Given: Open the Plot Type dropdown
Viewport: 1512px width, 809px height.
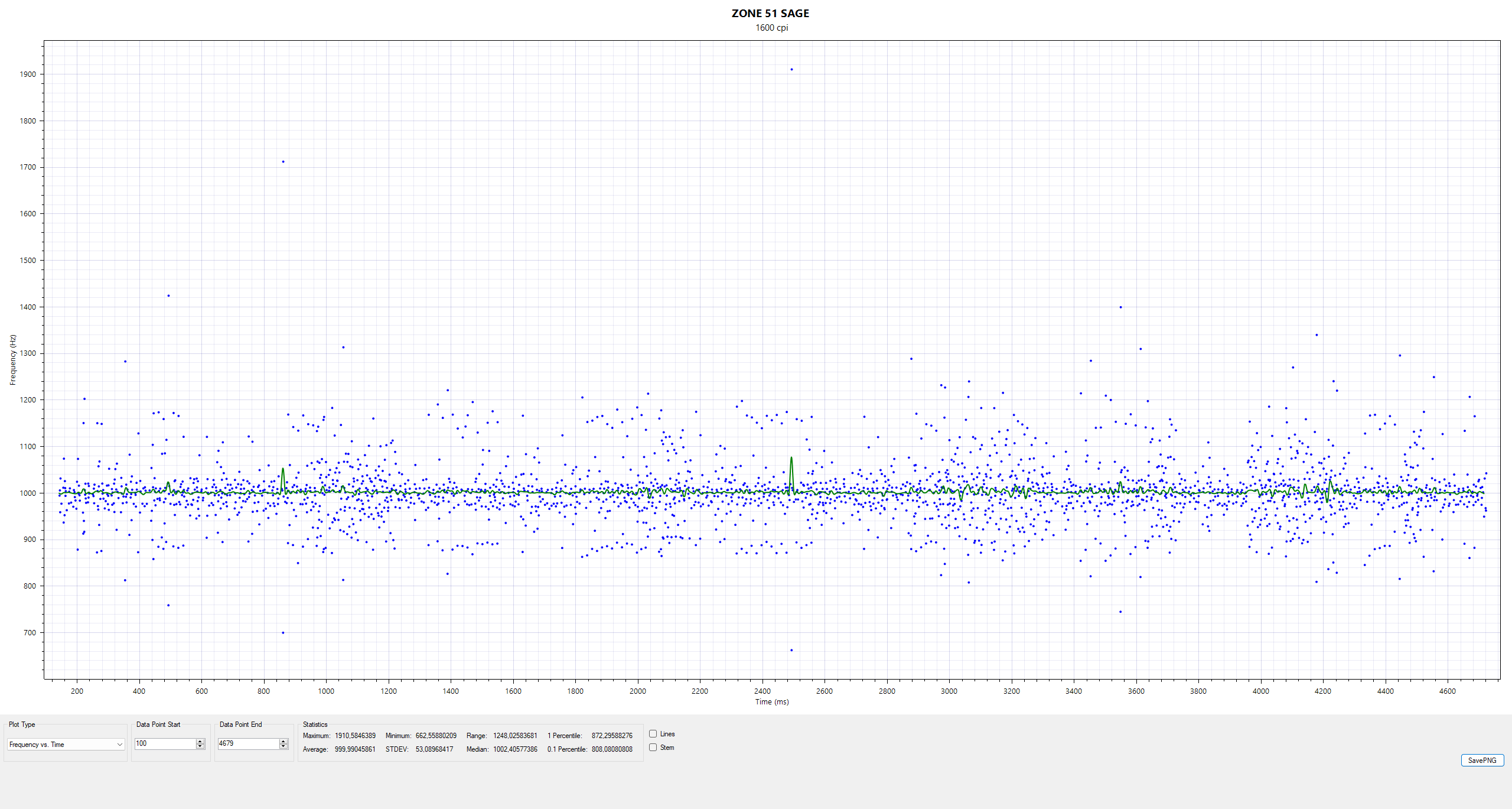Looking at the screenshot, I should tap(66, 745).
